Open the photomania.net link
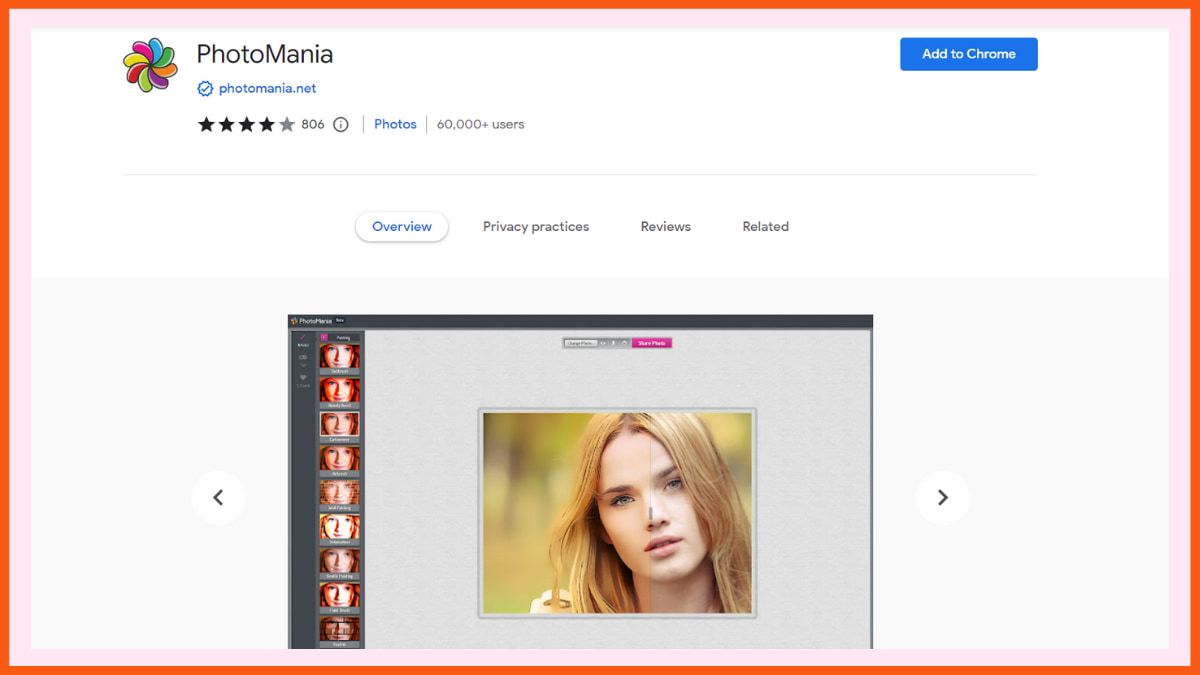The height and width of the screenshot is (675, 1200). point(264,88)
